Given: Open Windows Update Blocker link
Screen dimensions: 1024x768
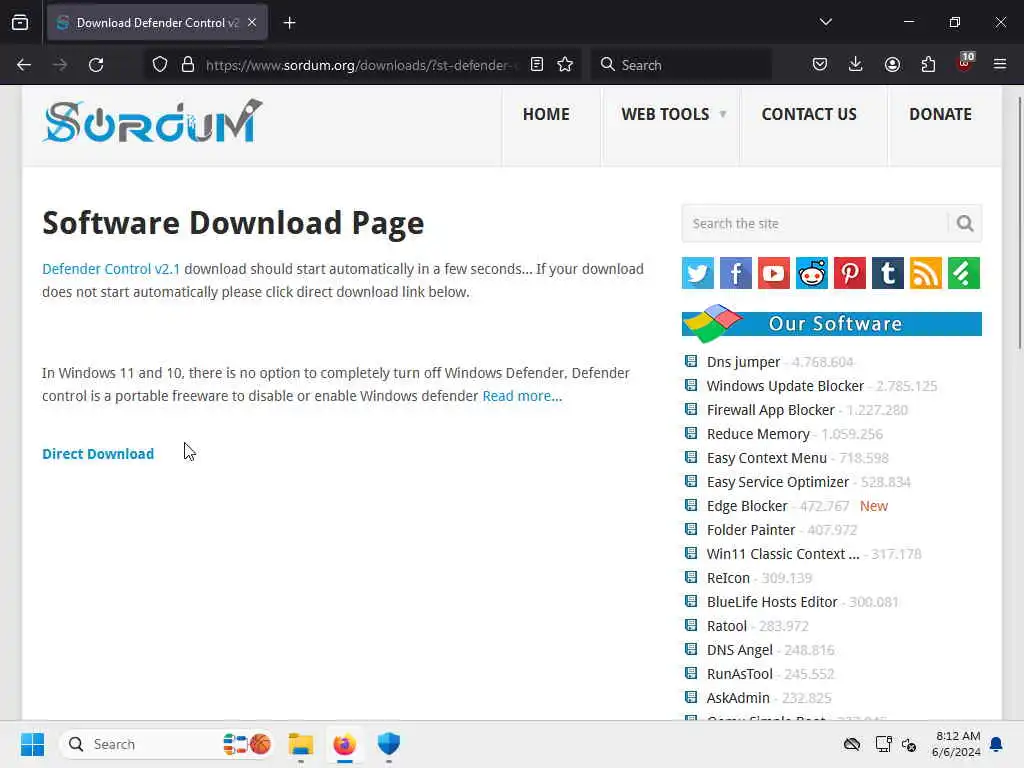Looking at the screenshot, I should click(x=785, y=386).
